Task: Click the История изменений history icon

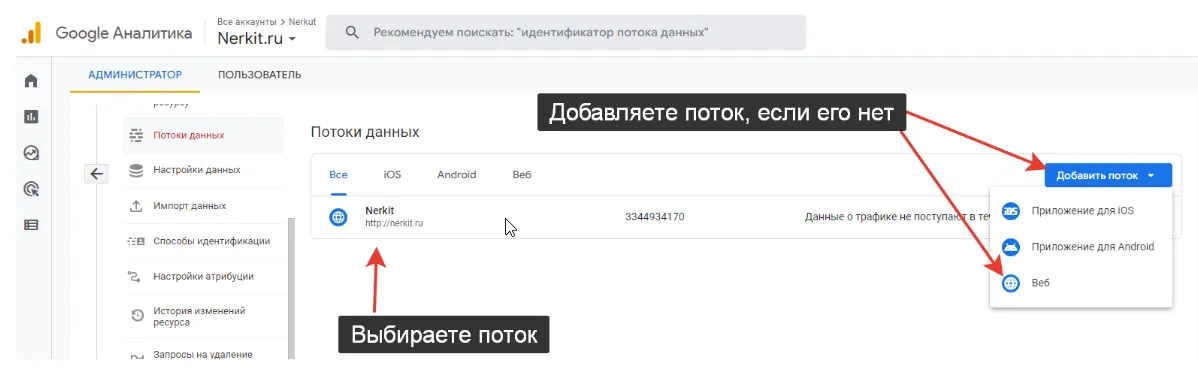Action: (x=137, y=316)
